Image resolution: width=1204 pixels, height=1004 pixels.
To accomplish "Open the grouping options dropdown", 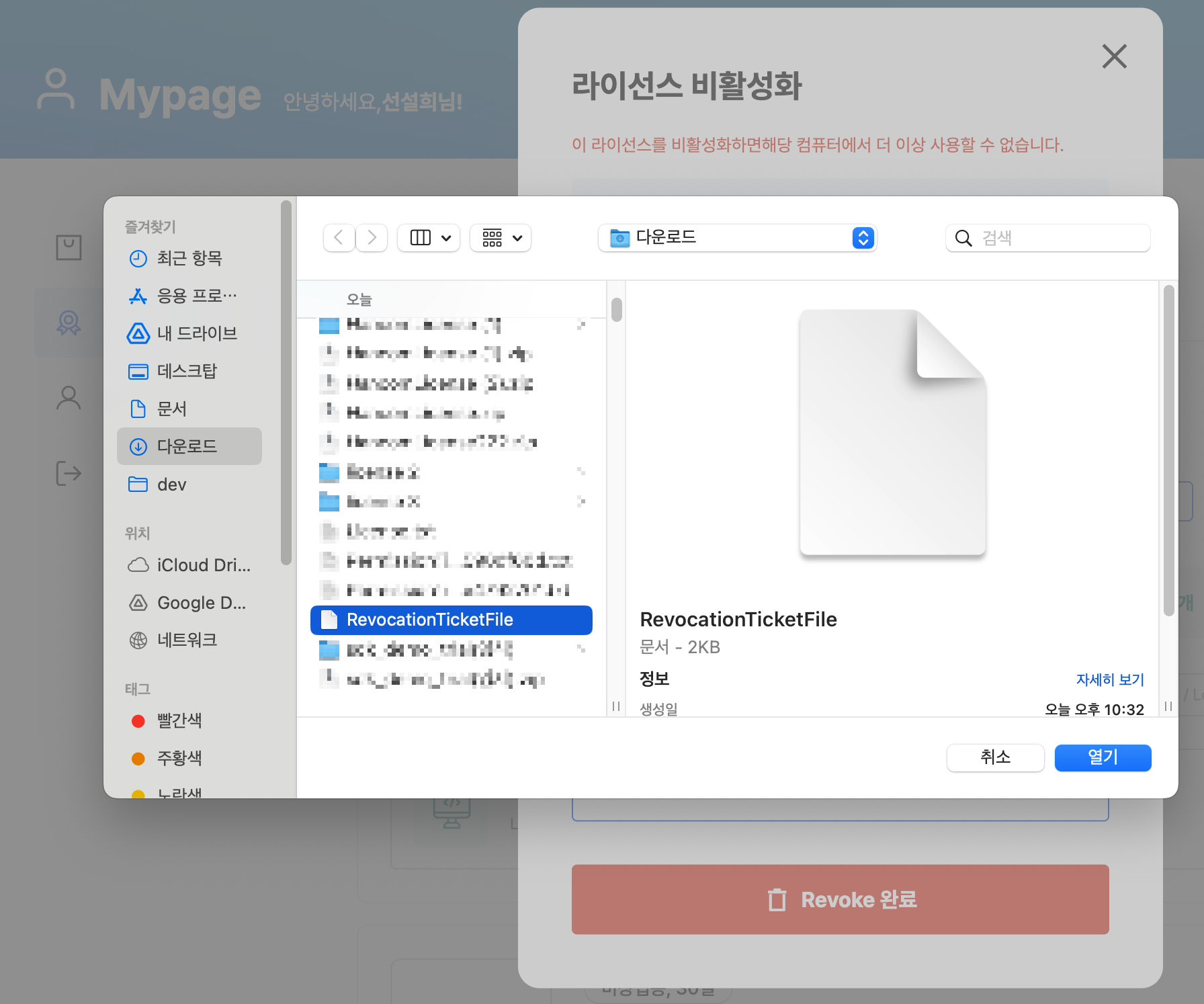I will [x=501, y=238].
